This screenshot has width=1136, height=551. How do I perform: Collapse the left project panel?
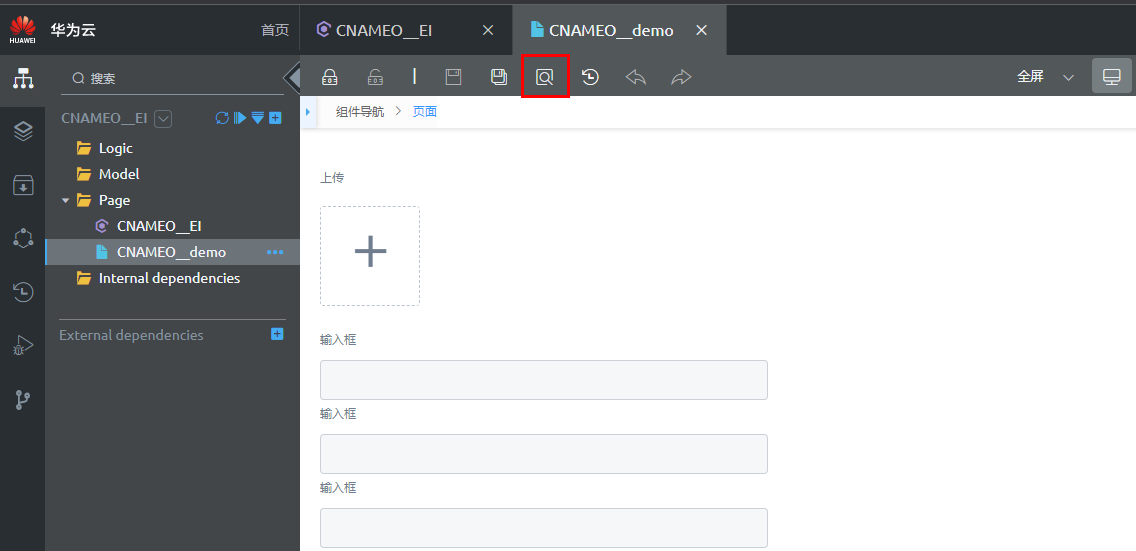pos(292,77)
